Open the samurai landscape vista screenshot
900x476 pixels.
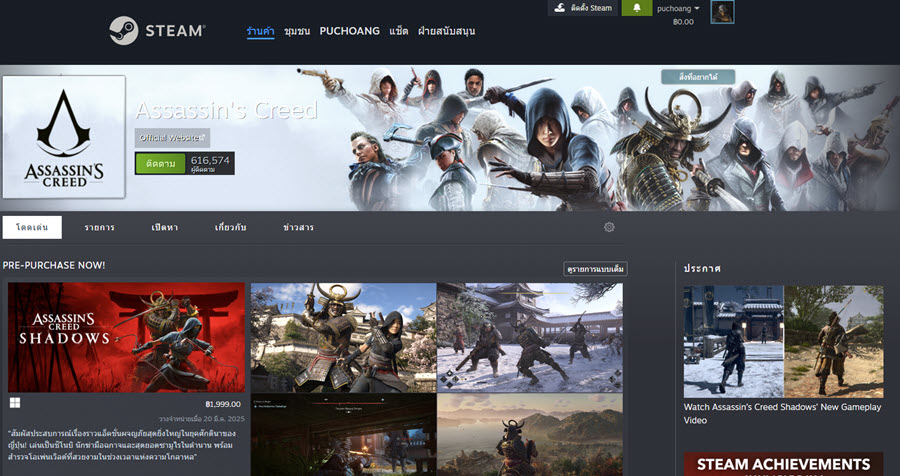[x=530, y=435]
